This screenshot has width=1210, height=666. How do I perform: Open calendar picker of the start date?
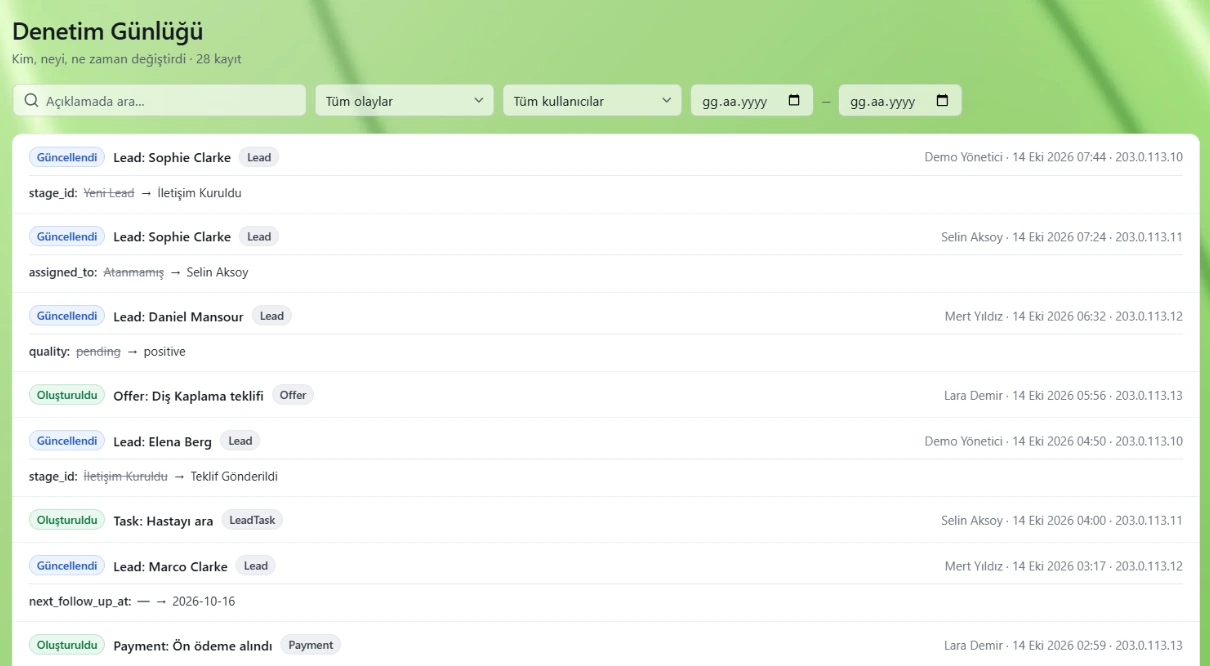(795, 100)
